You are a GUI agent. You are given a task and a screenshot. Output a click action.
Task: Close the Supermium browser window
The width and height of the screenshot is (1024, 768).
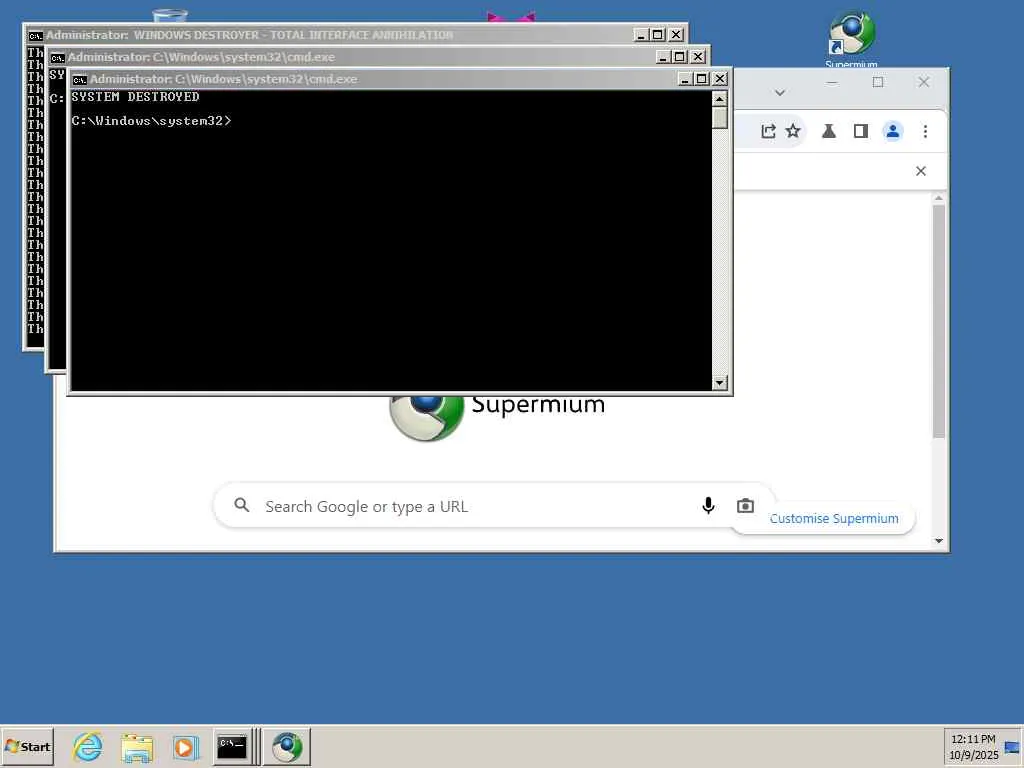coord(923,82)
